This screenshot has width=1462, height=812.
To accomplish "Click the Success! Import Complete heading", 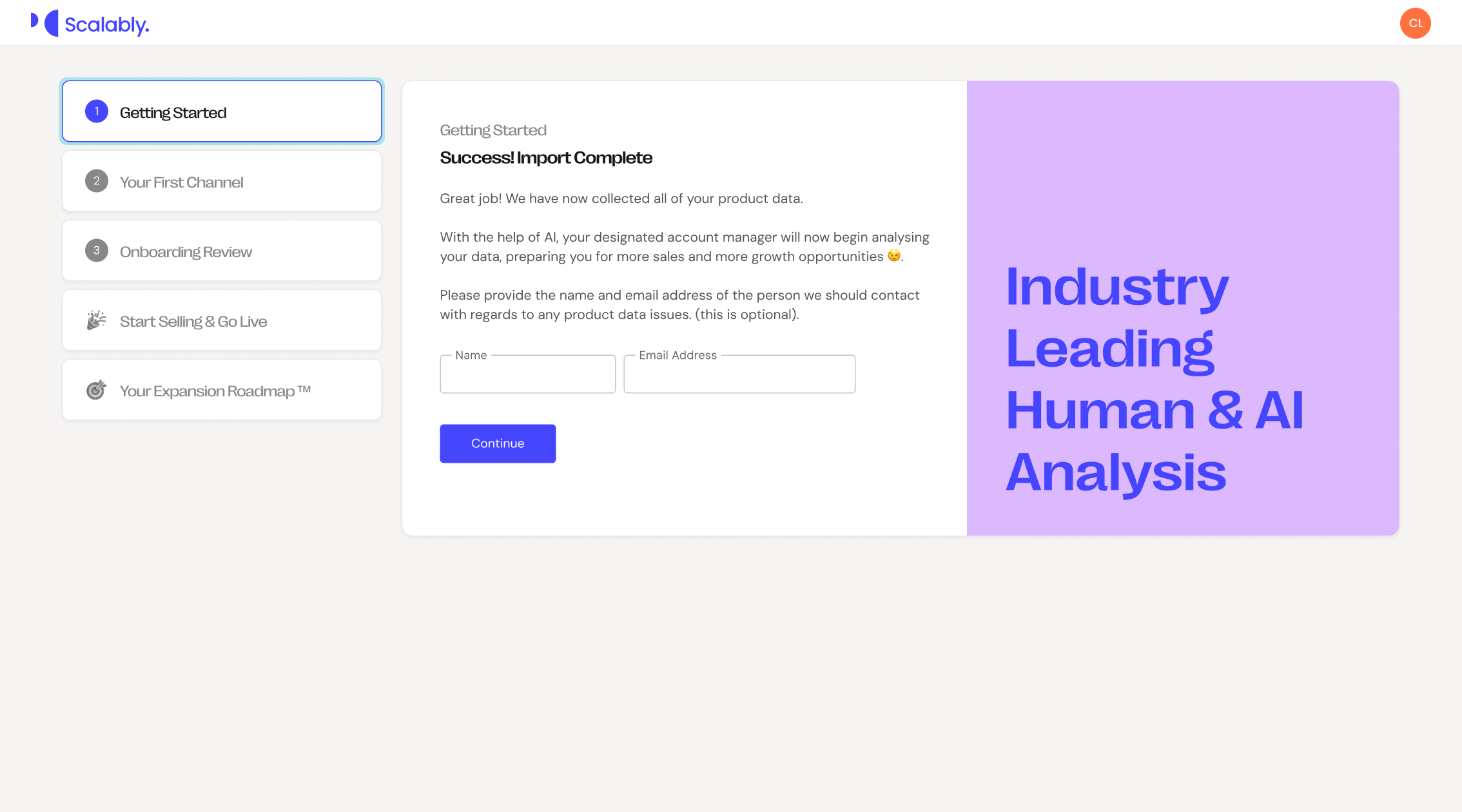I will coord(546,158).
